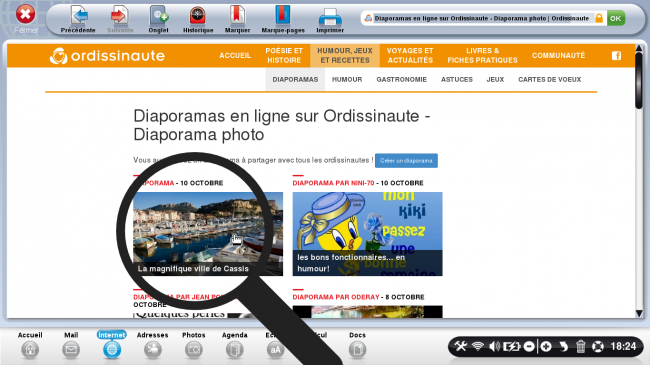Open the Historique browsing history
Viewport: 650px width, 365px height.
click(x=198, y=19)
